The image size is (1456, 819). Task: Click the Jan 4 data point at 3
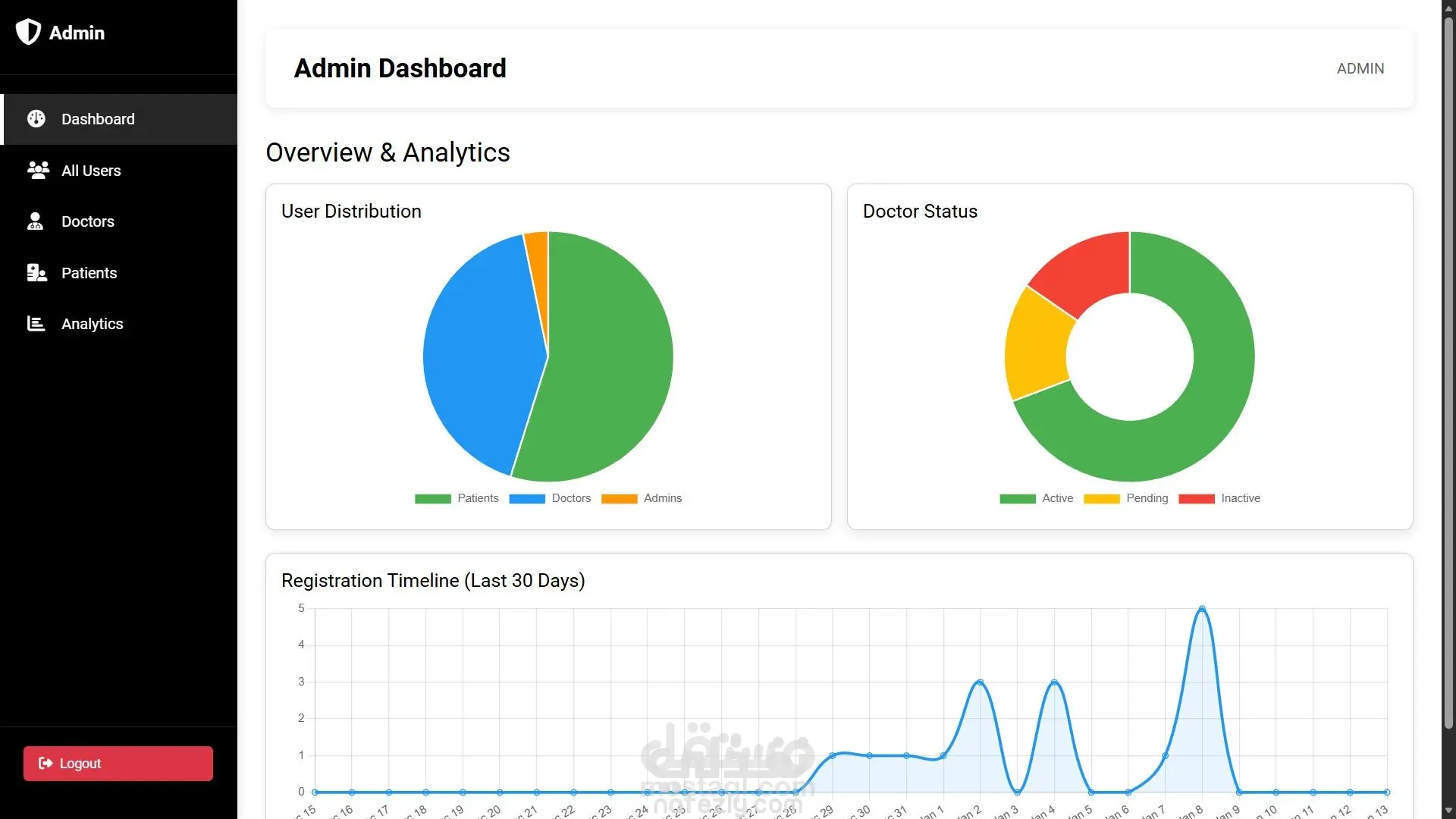(x=1054, y=682)
